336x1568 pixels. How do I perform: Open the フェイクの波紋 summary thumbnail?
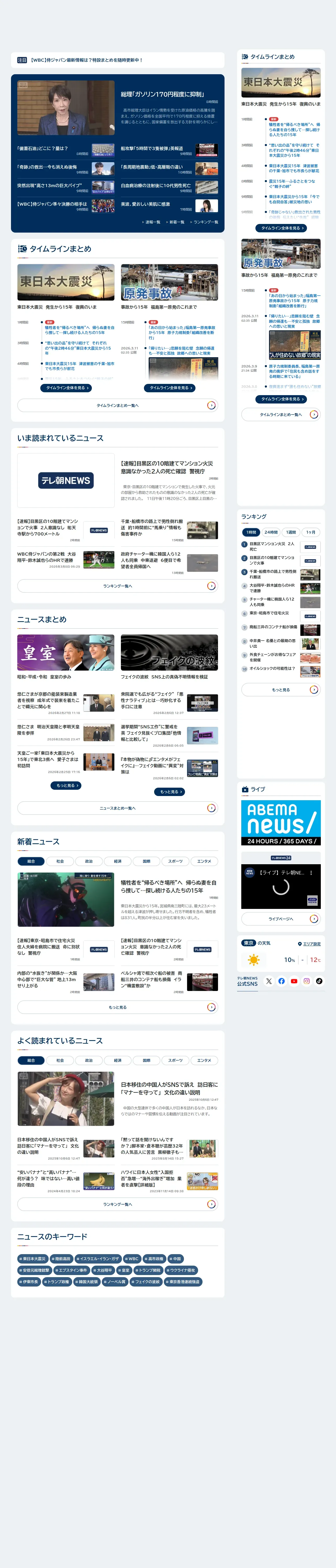[x=170, y=653]
